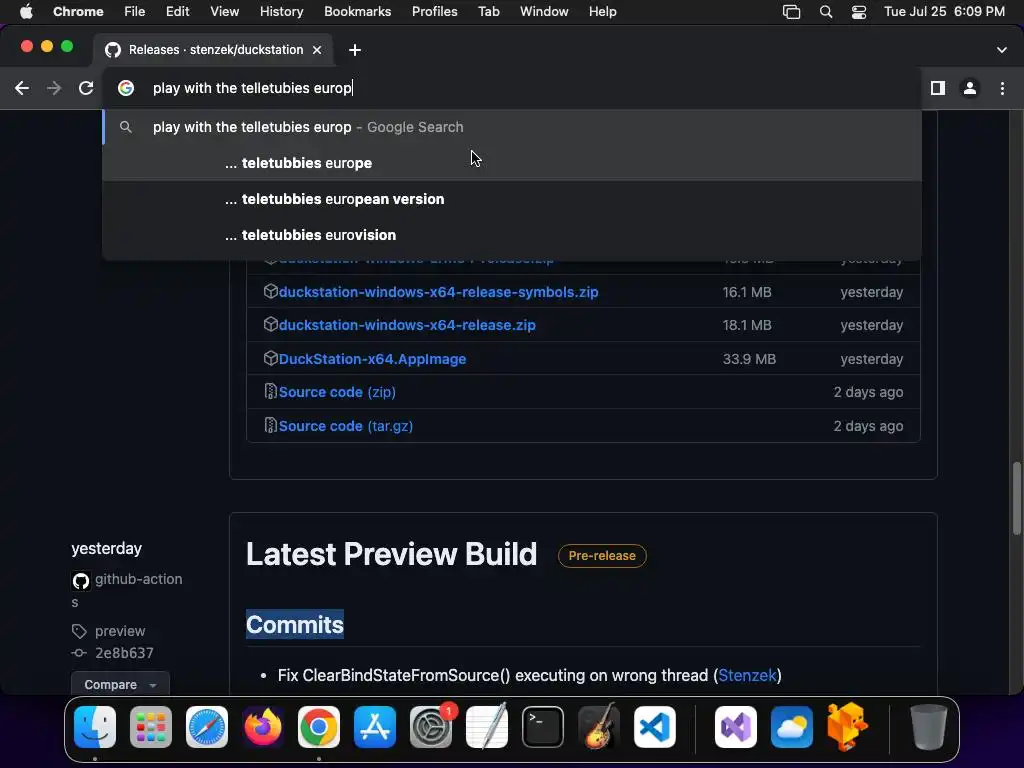Image resolution: width=1024 pixels, height=768 pixels.
Task: Click the address bar search field
Action: 512,88
